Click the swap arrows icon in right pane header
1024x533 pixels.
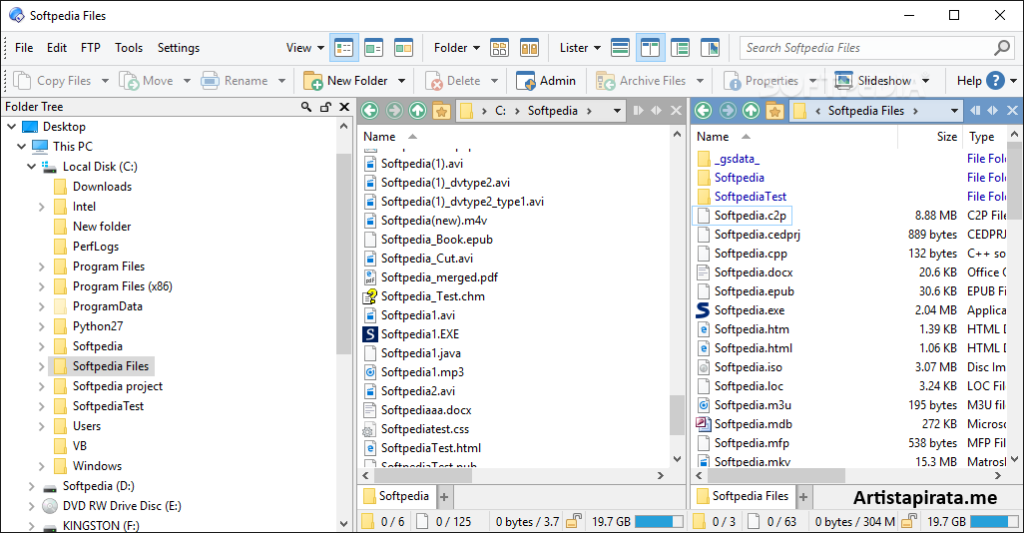tap(993, 110)
